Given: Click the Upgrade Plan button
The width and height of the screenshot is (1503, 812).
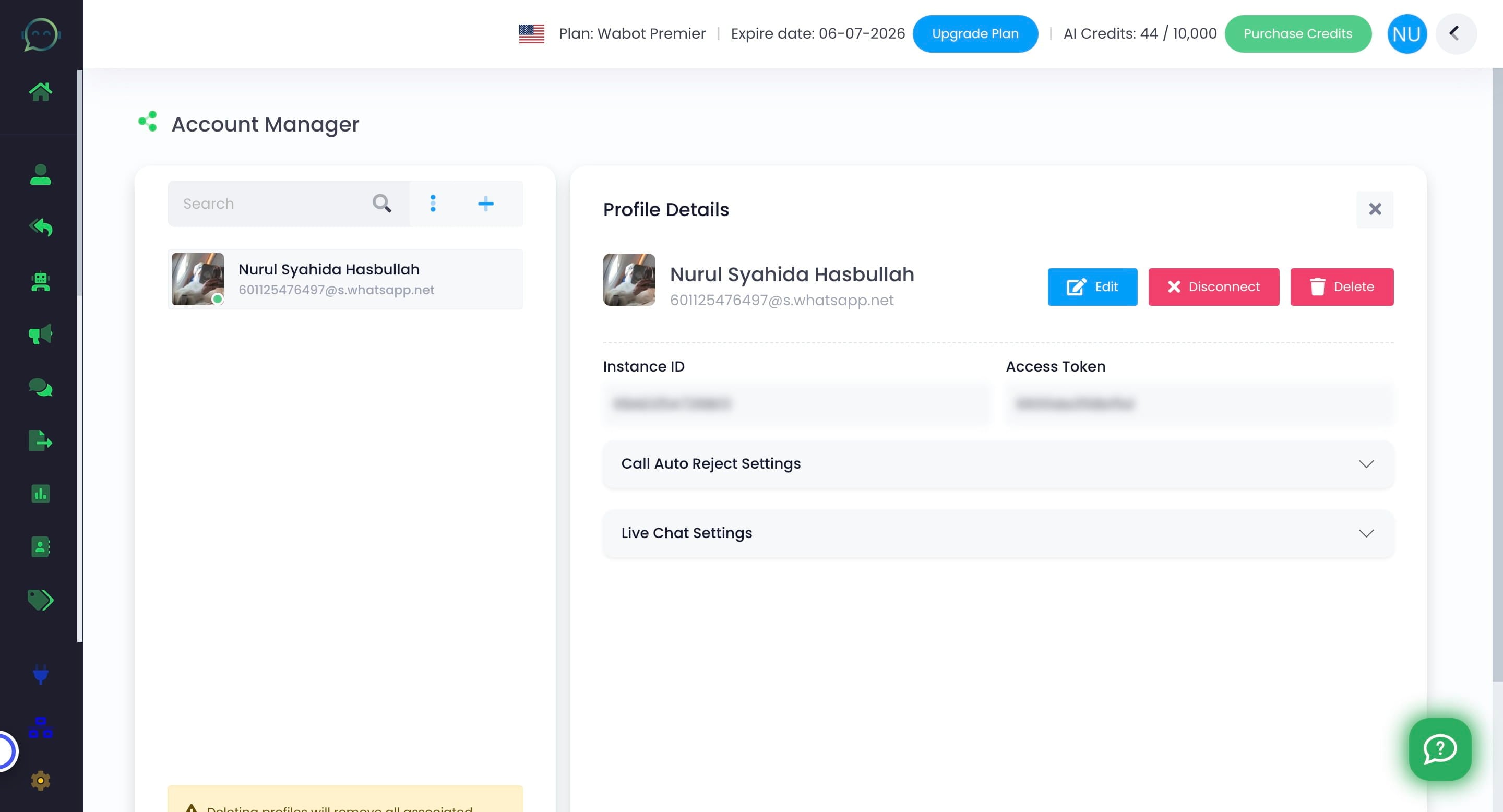Looking at the screenshot, I should click(x=975, y=34).
